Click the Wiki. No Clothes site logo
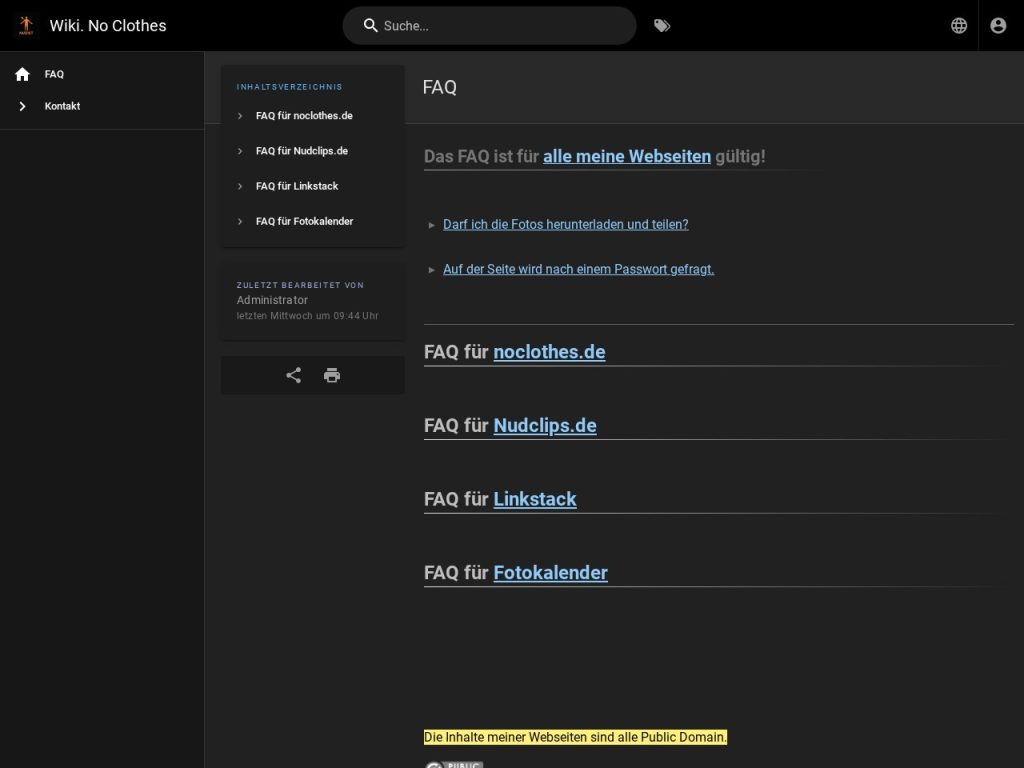This screenshot has width=1024, height=768. tap(26, 26)
